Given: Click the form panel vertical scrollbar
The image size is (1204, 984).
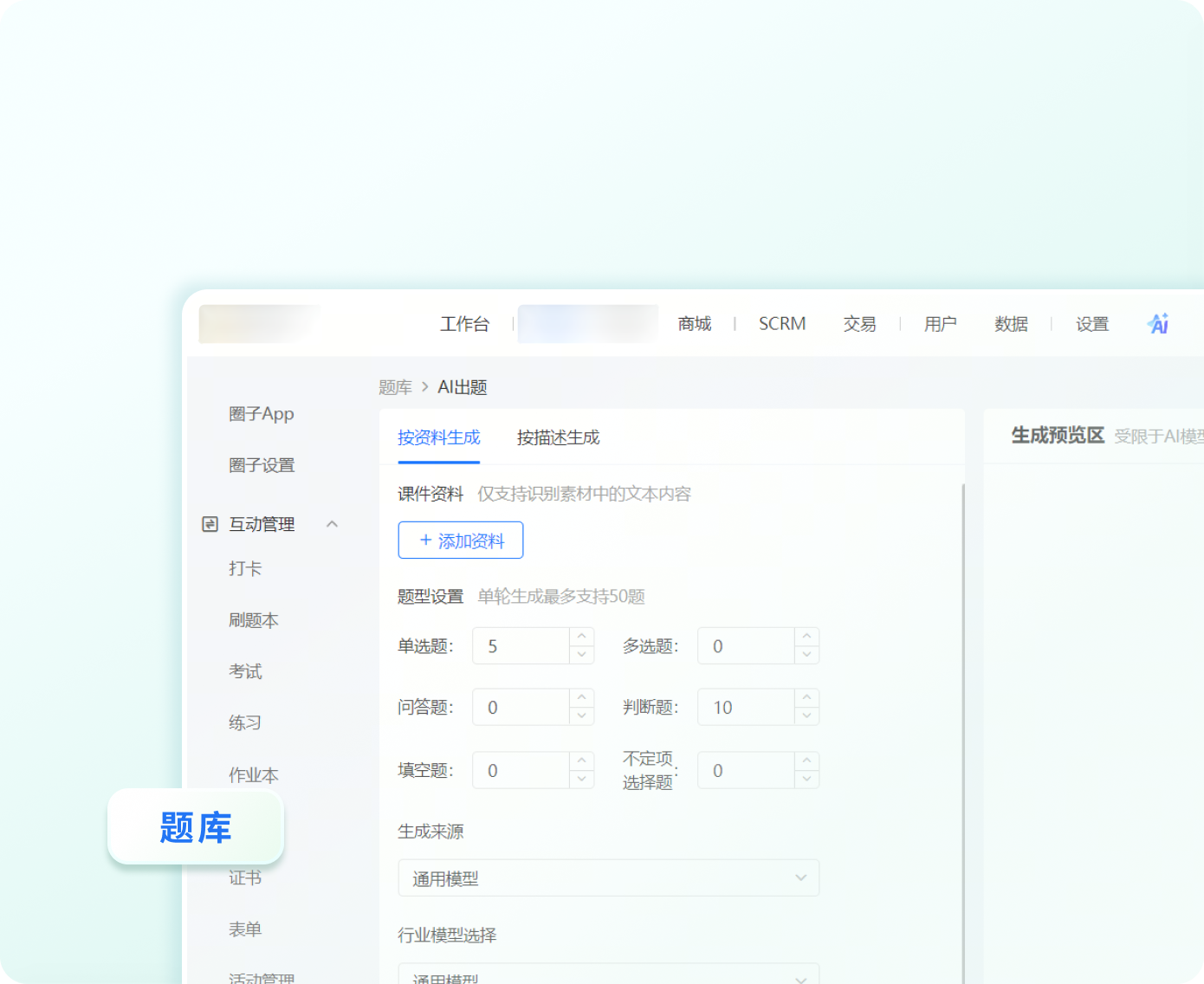Looking at the screenshot, I should pos(963,734).
